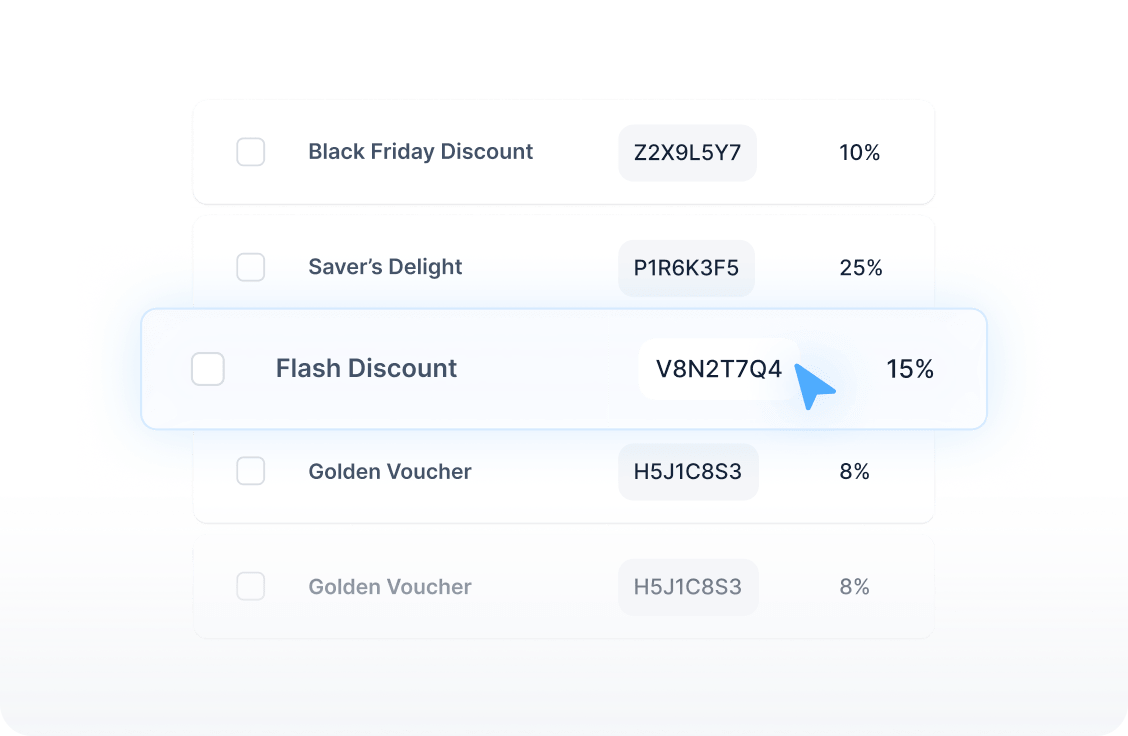1128x736 pixels.
Task: Click the 10% discount value
Action: [x=859, y=153]
